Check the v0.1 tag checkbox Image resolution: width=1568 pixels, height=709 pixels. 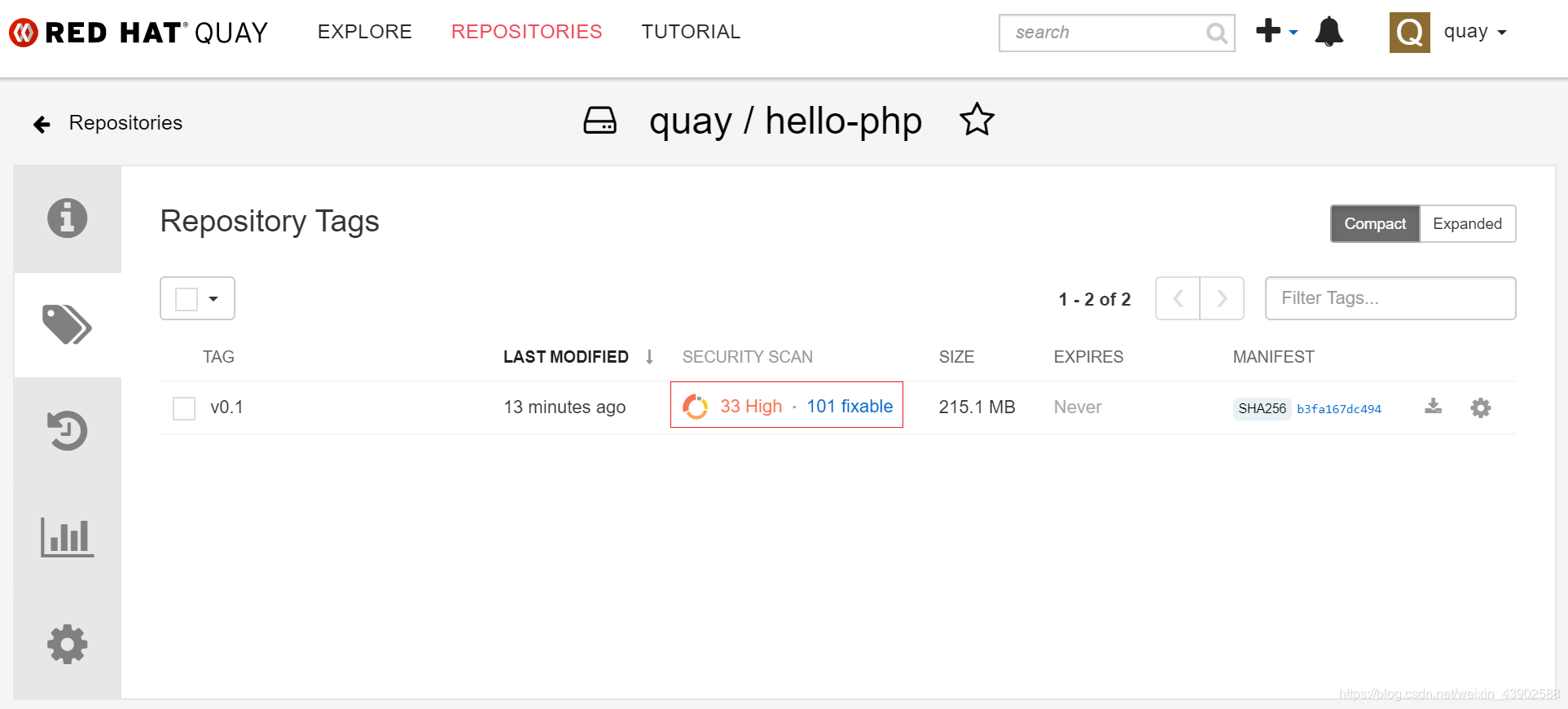click(184, 408)
